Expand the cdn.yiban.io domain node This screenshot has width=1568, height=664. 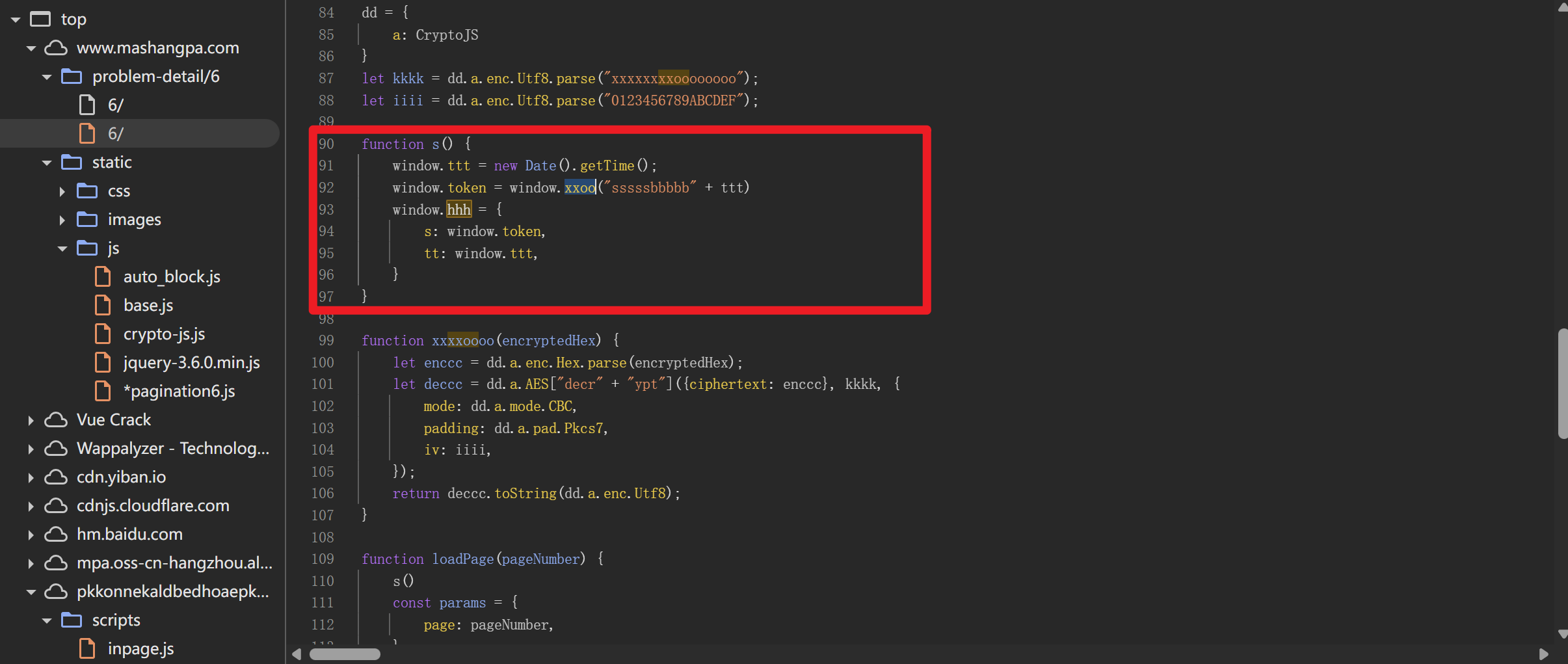coord(31,477)
